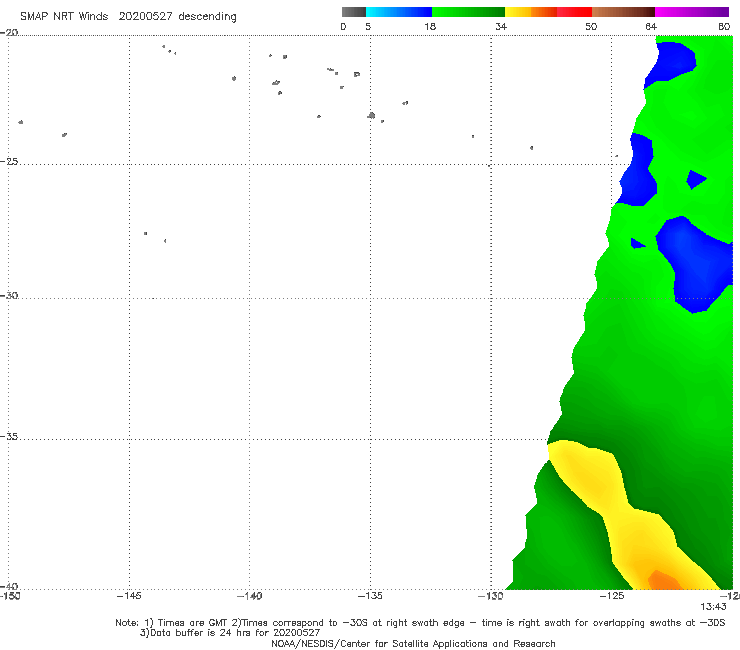Click the colorbar label 5
740x650 pixels.
pos(368,27)
